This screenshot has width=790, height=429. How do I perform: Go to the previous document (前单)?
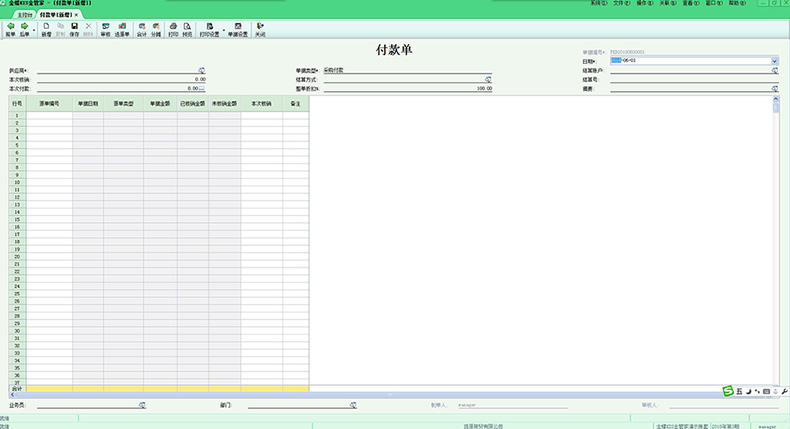[11, 28]
